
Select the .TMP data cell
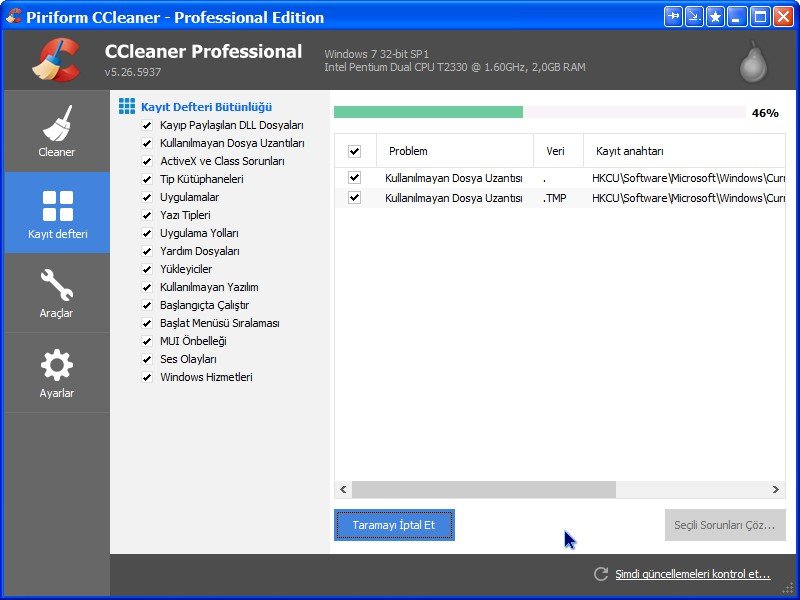(555, 198)
